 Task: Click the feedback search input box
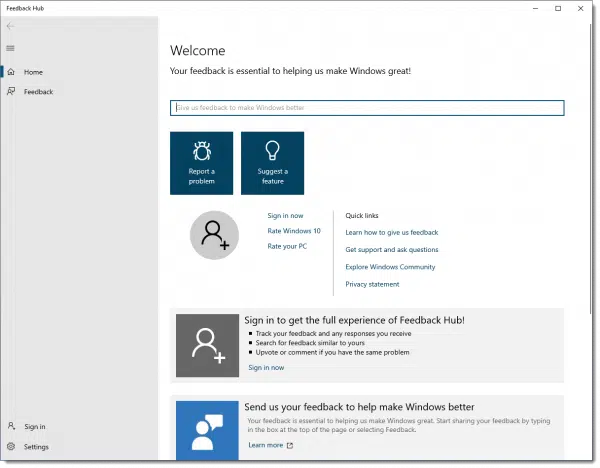367,108
